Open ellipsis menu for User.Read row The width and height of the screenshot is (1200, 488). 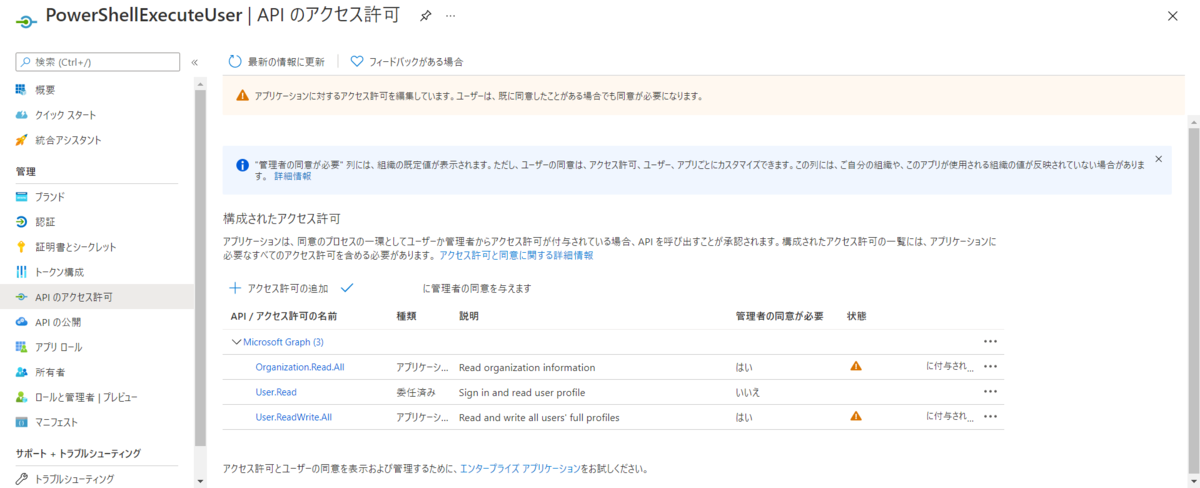(x=991, y=391)
